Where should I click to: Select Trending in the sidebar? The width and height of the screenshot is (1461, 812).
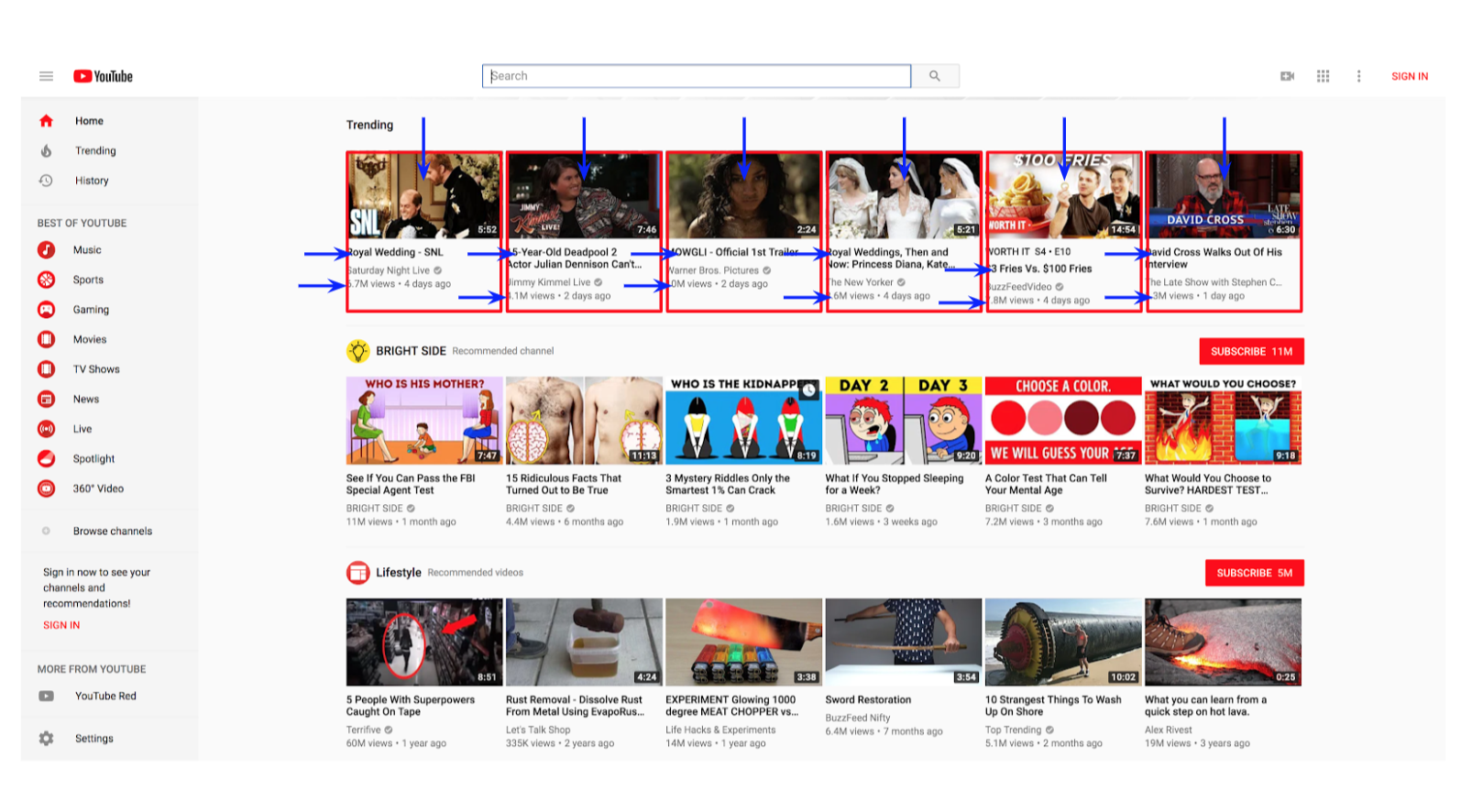coord(95,150)
